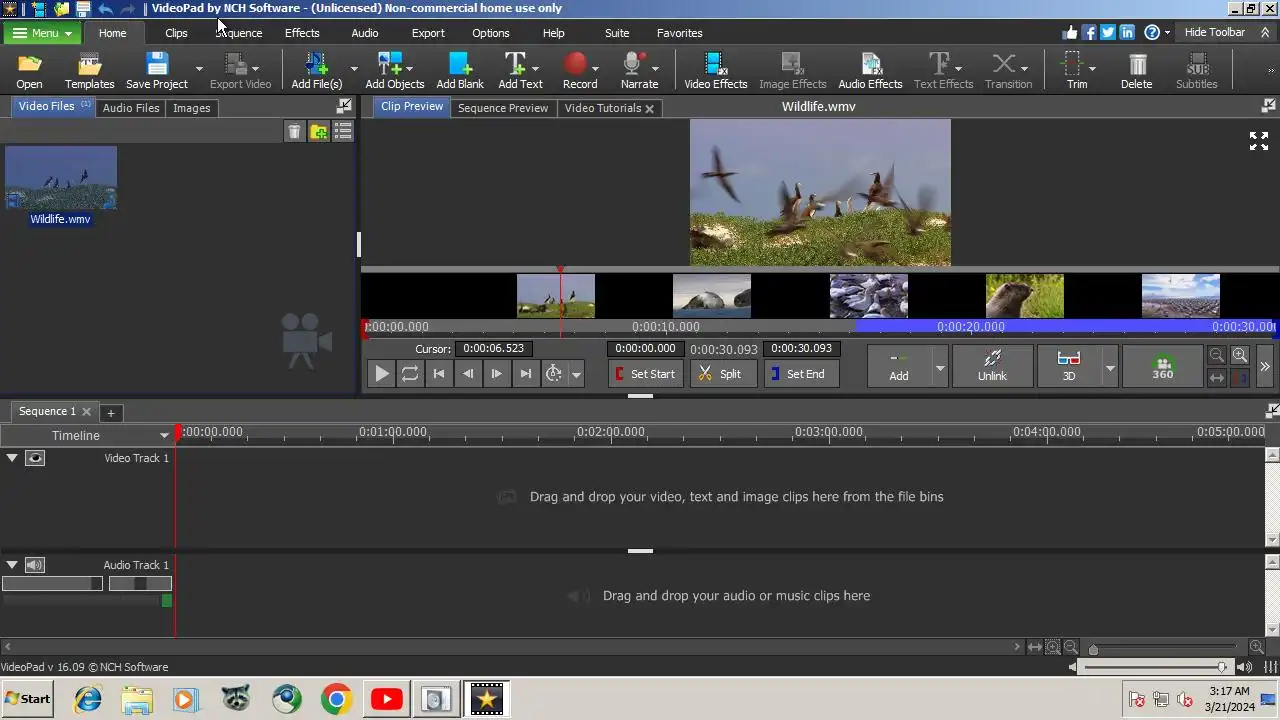
Task: Delete selected bin item via bin trash icon
Action: pos(294,131)
